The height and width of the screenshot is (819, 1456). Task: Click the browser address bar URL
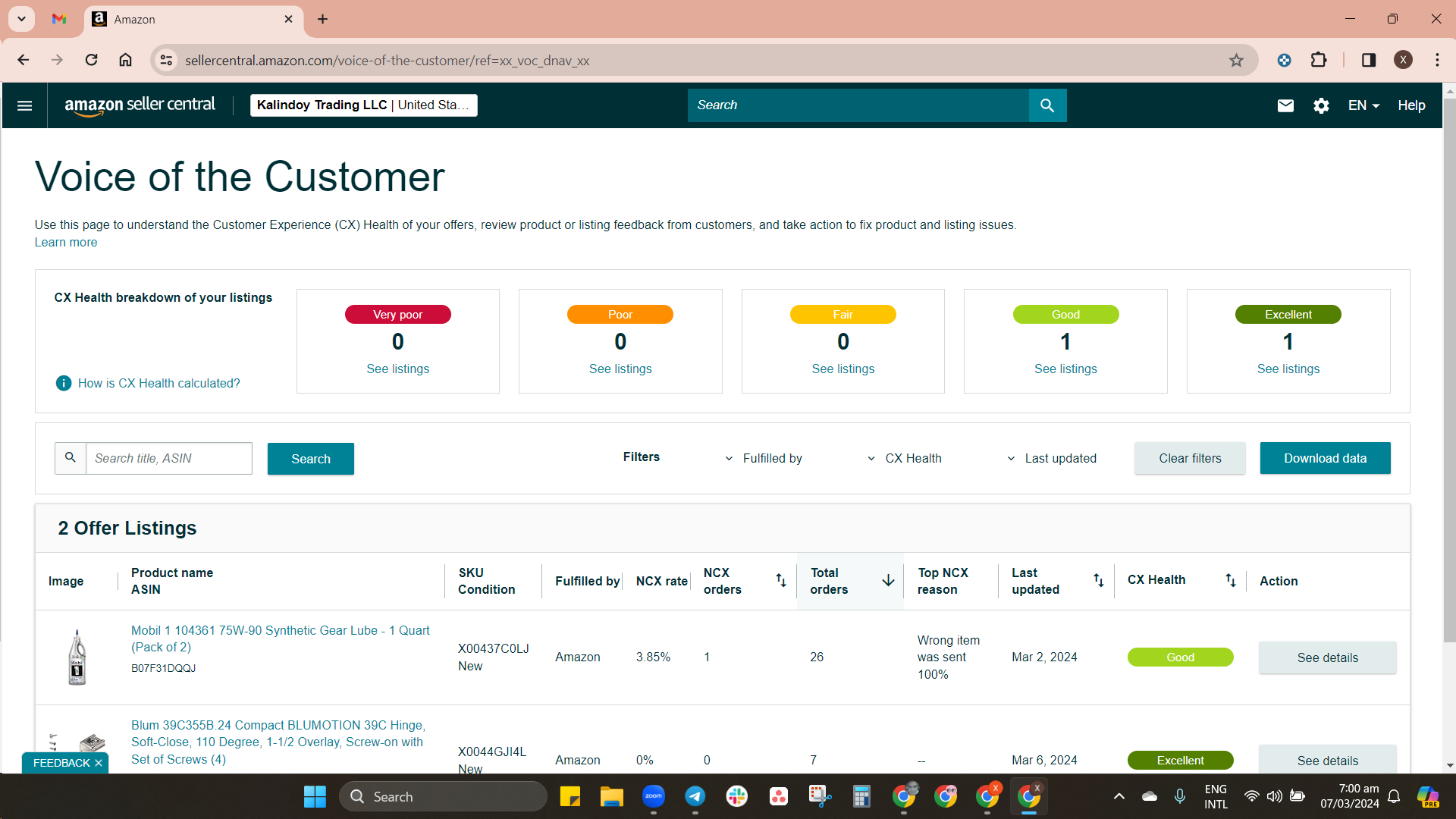pyautogui.click(x=388, y=61)
